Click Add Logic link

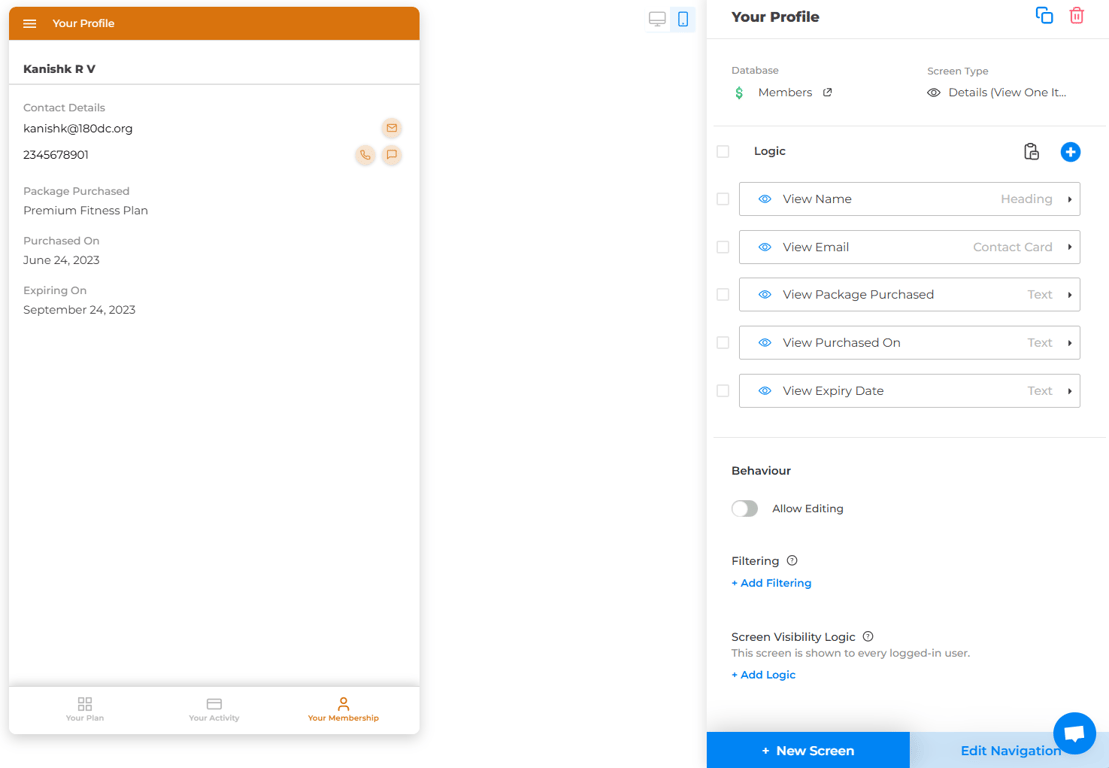[x=764, y=675]
